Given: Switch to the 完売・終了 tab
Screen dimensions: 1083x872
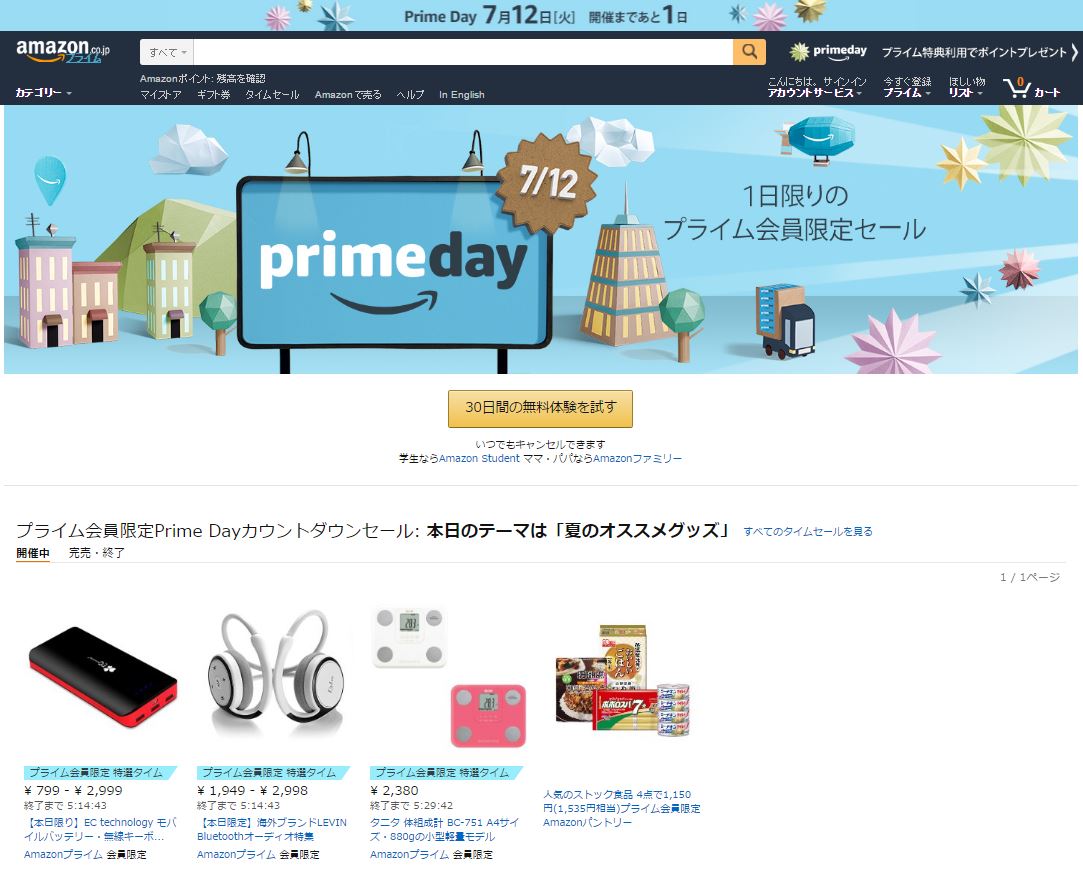Looking at the screenshot, I should [x=97, y=552].
